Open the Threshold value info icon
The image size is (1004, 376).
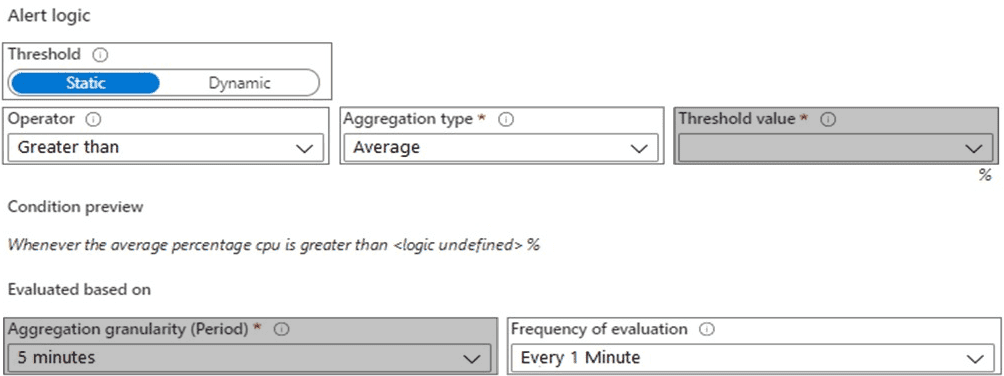(x=829, y=119)
